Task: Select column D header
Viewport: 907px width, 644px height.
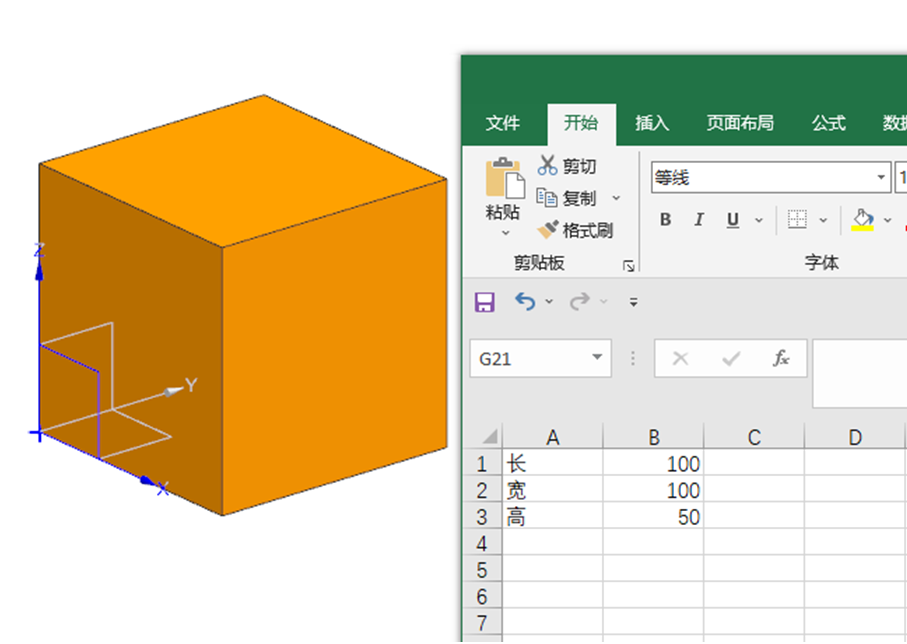Action: (x=854, y=437)
